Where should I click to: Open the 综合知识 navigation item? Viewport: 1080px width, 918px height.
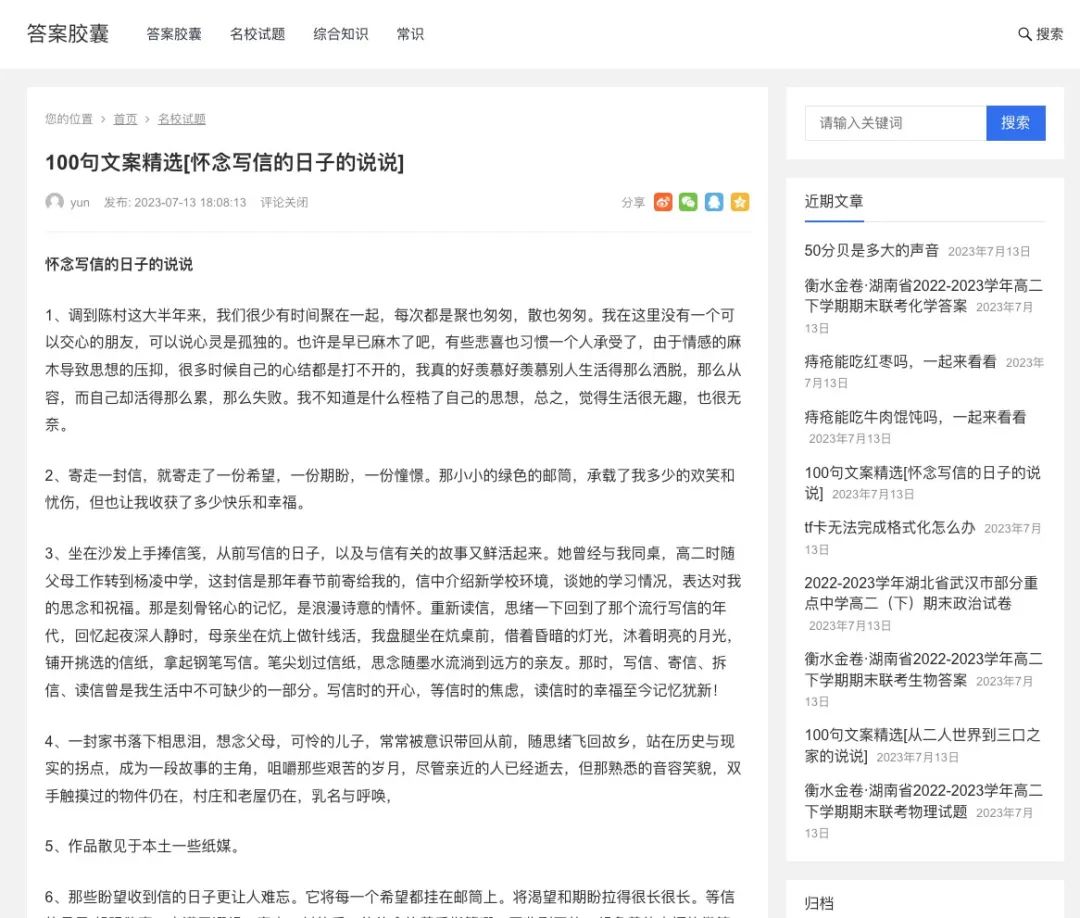(341, 33)
